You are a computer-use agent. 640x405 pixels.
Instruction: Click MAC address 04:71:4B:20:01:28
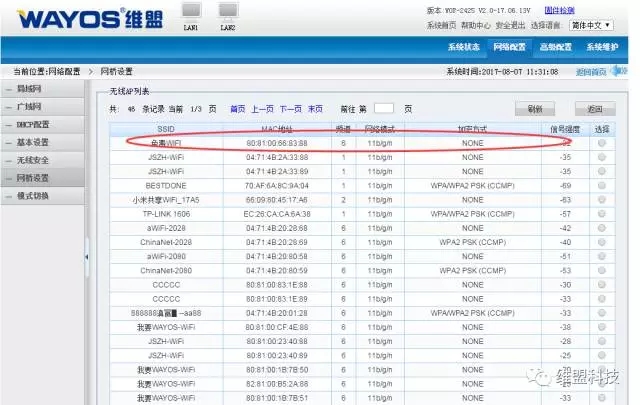click(x=277, y=313)
